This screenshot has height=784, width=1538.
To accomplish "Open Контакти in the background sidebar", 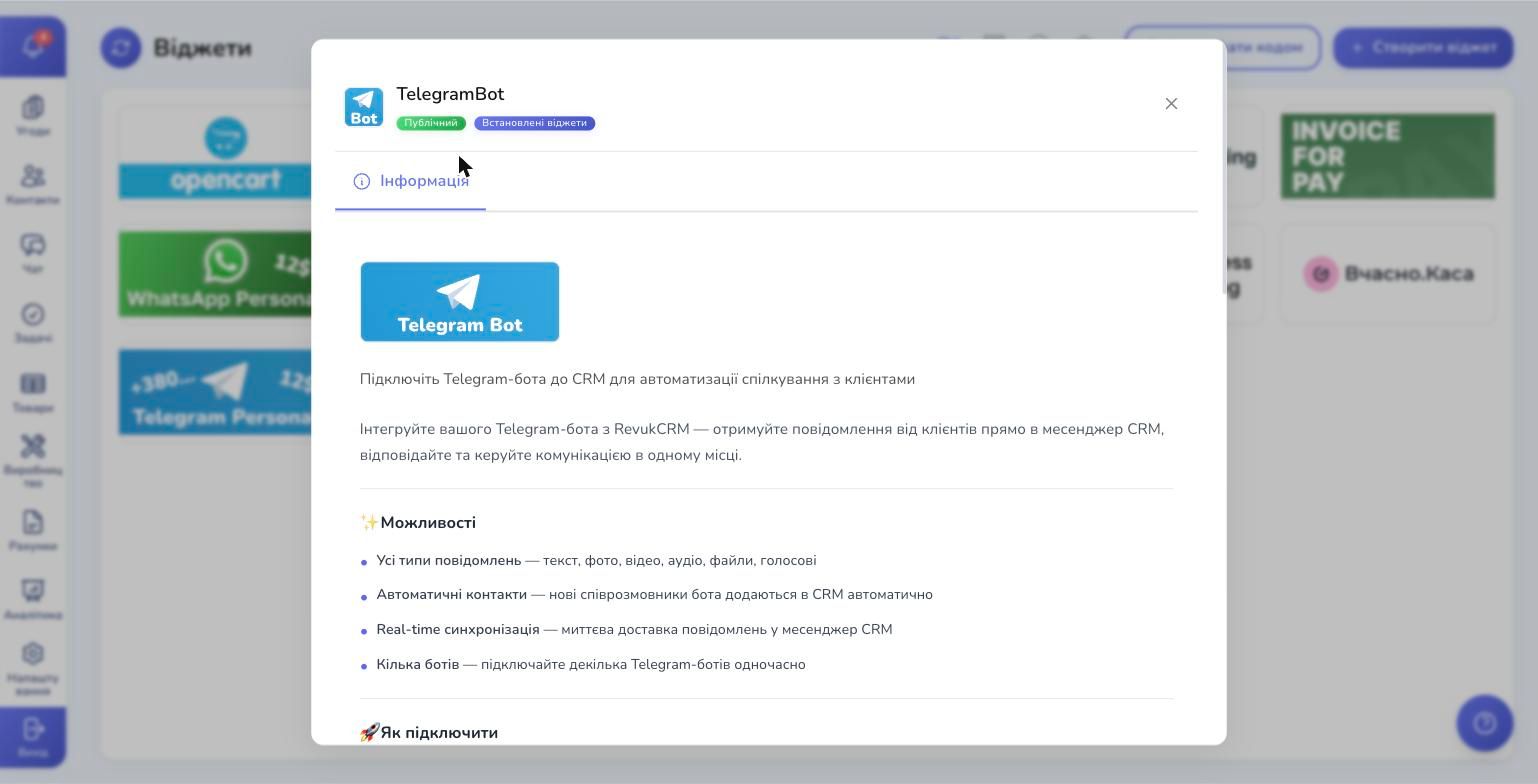I will (33, 185).
